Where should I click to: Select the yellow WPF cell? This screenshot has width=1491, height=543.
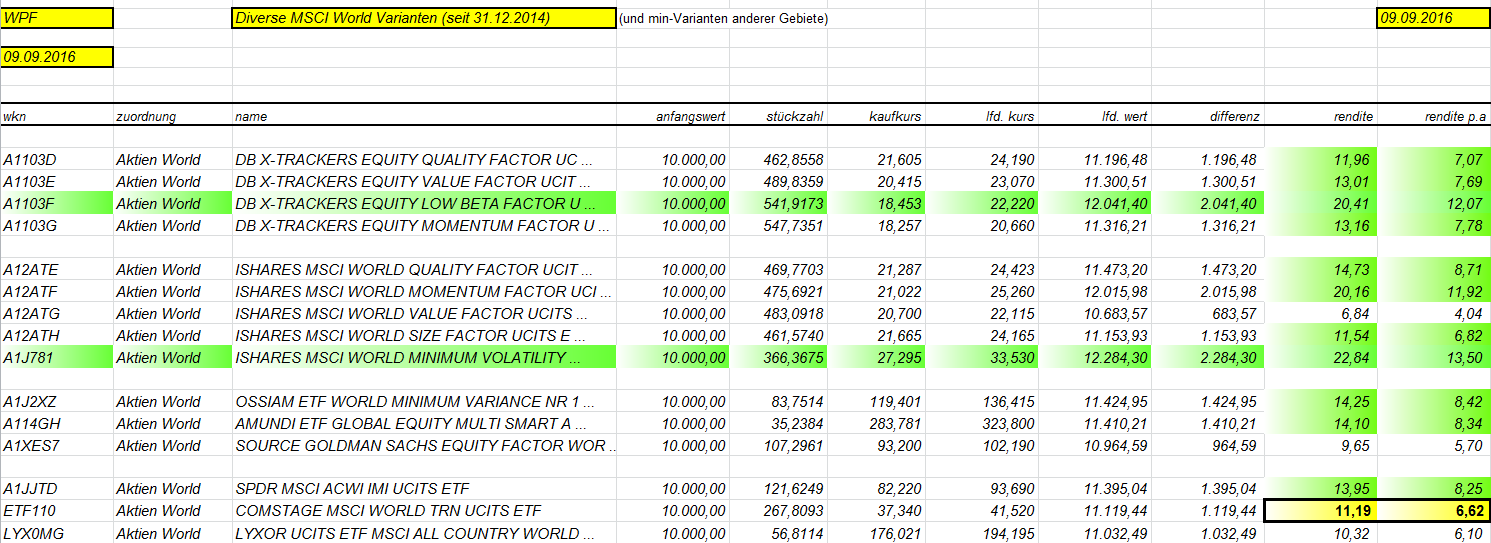[x=57, y=18]
